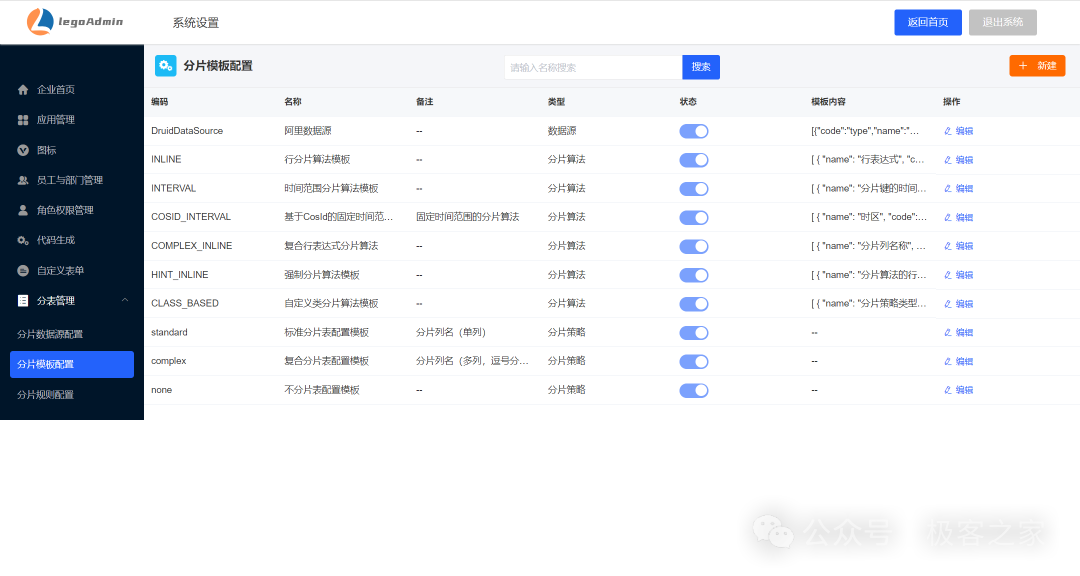The width and height of the screenshot is (1080, 576).
Task: Click the gears icon beside 代码生成
Action: 23,240
